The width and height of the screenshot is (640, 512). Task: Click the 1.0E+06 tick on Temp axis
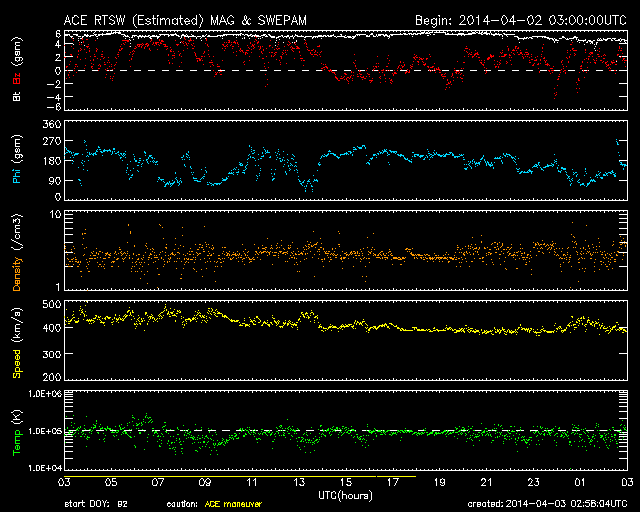(40, 395)
